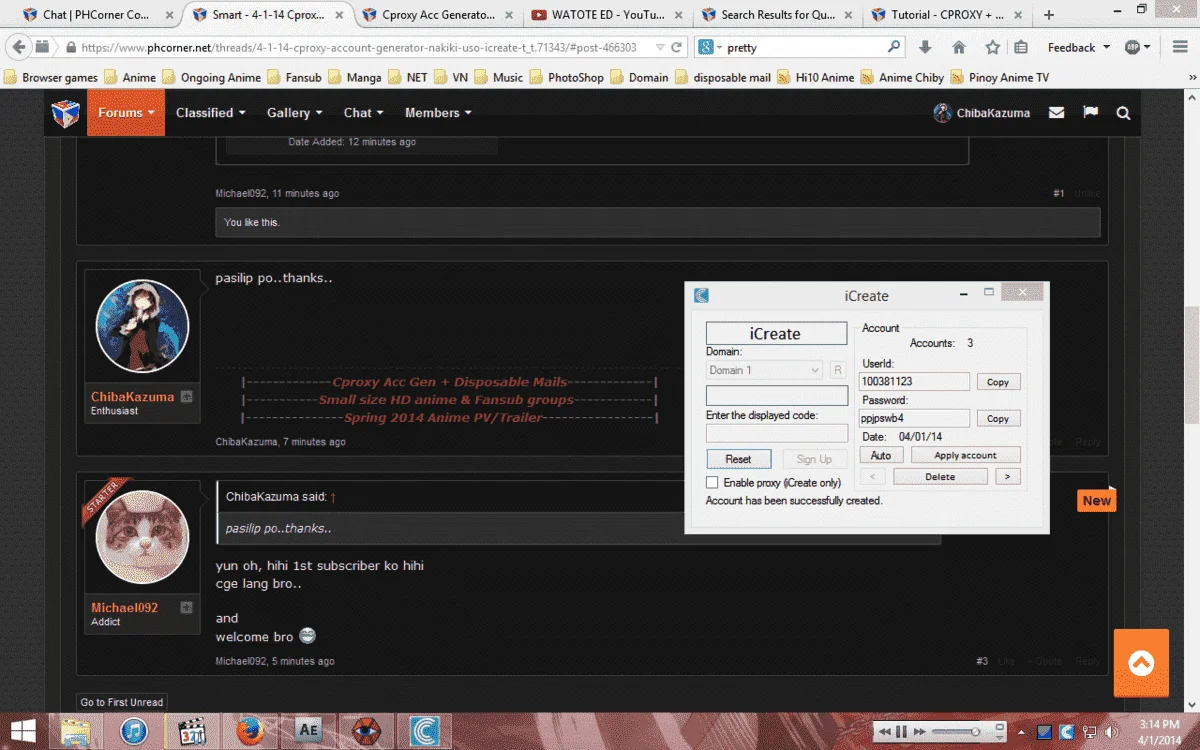Copy the UserId in iCreate

[998, 382]
